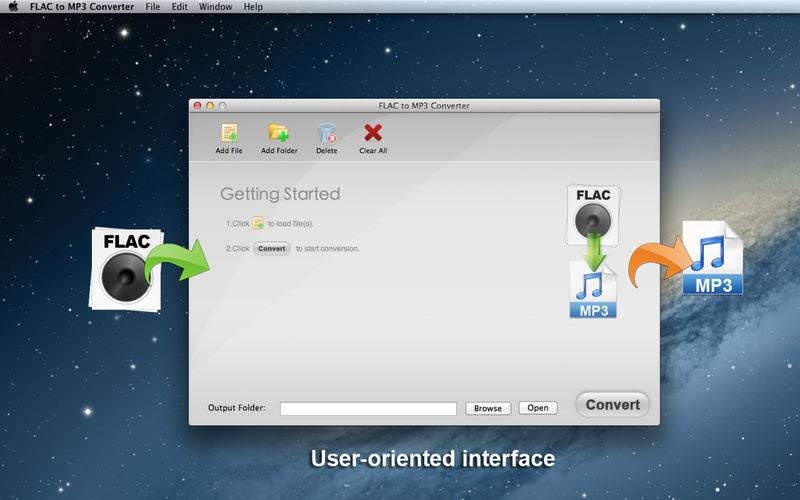Click the Output Folder label
The image size is (800, 500).
237,408
